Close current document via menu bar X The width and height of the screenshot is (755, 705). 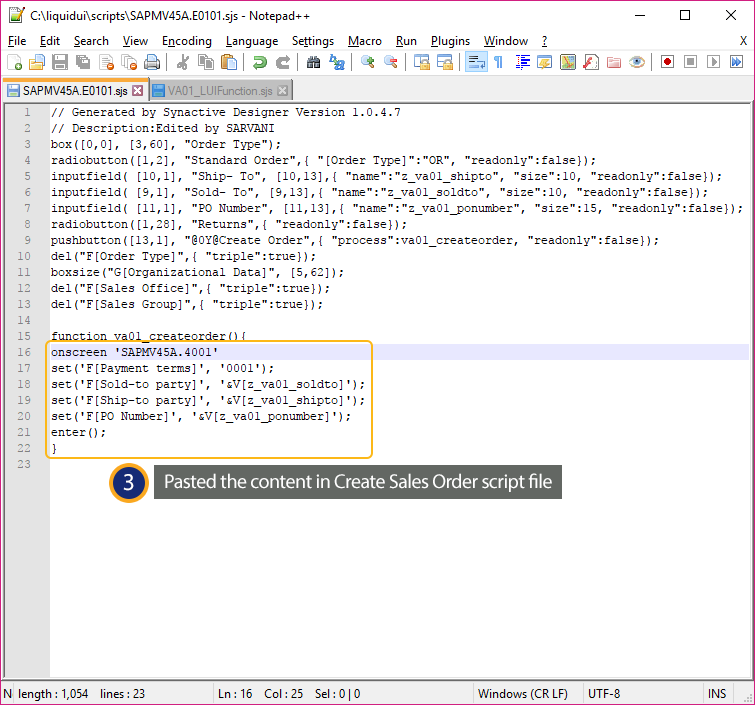point(743,41)
